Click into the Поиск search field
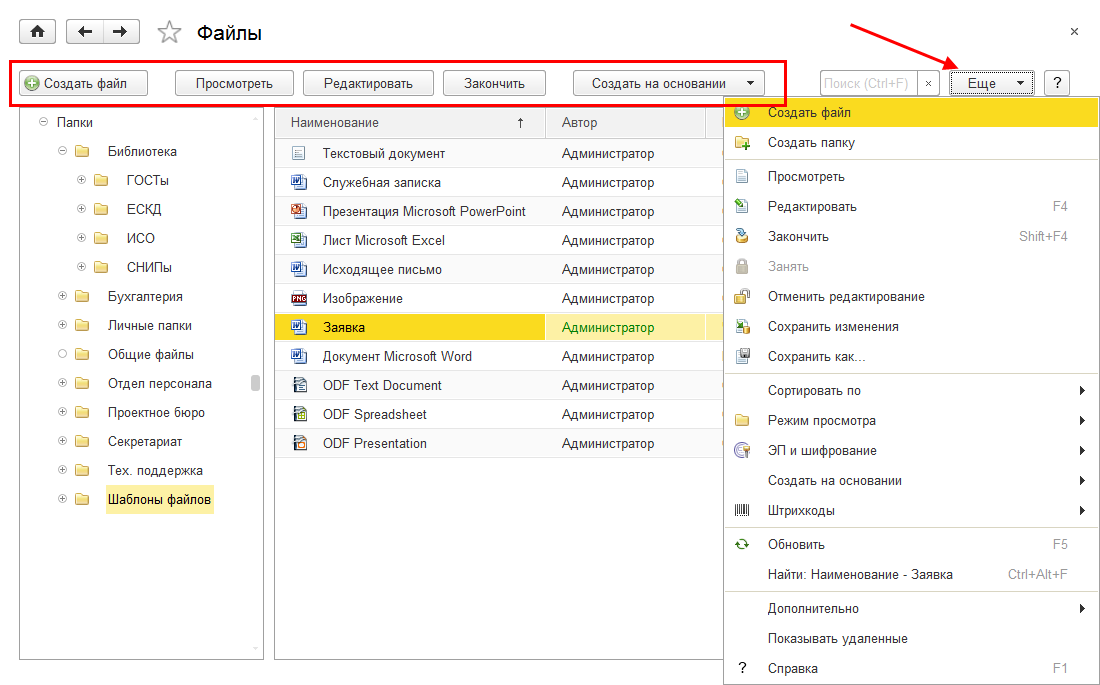This screenshot has height=685, width=1100. tap(868, 84)
